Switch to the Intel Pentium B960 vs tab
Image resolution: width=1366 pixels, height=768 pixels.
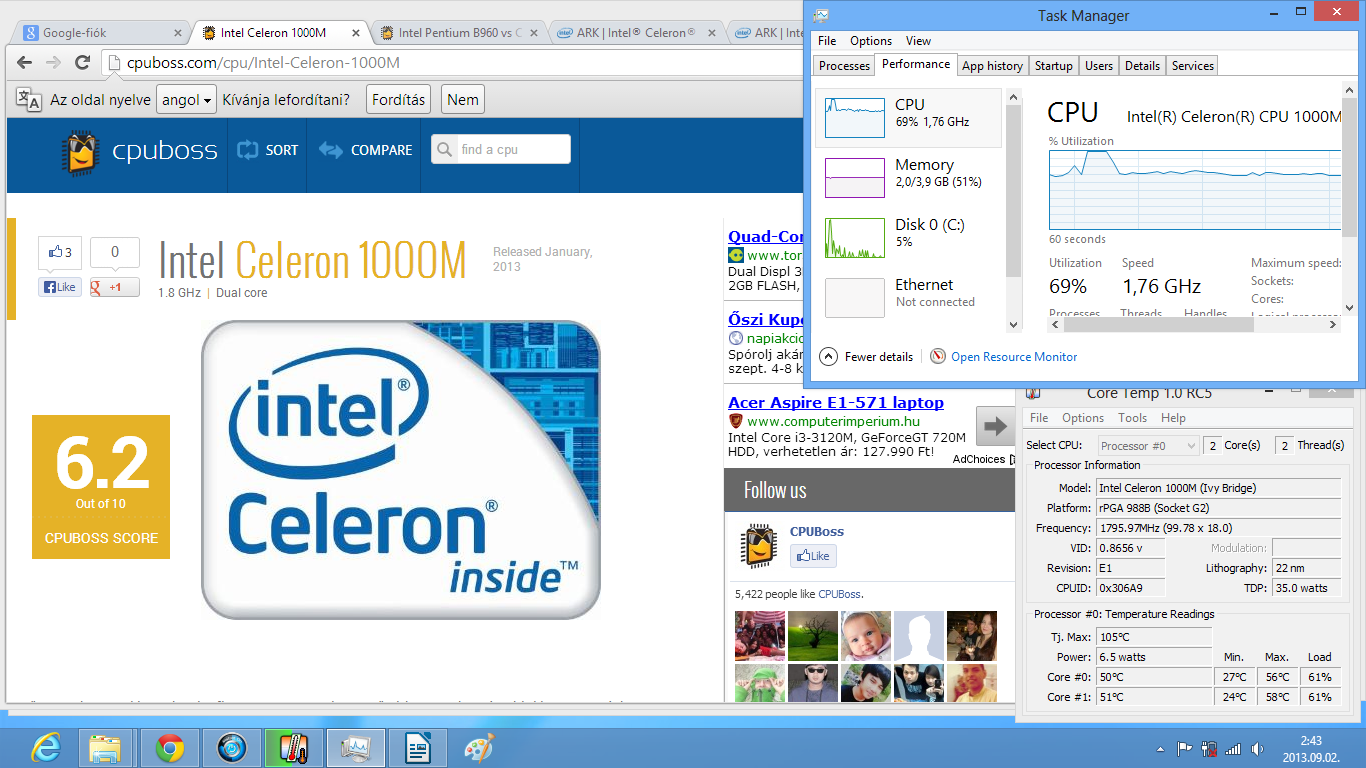click(x=459, y=32)
